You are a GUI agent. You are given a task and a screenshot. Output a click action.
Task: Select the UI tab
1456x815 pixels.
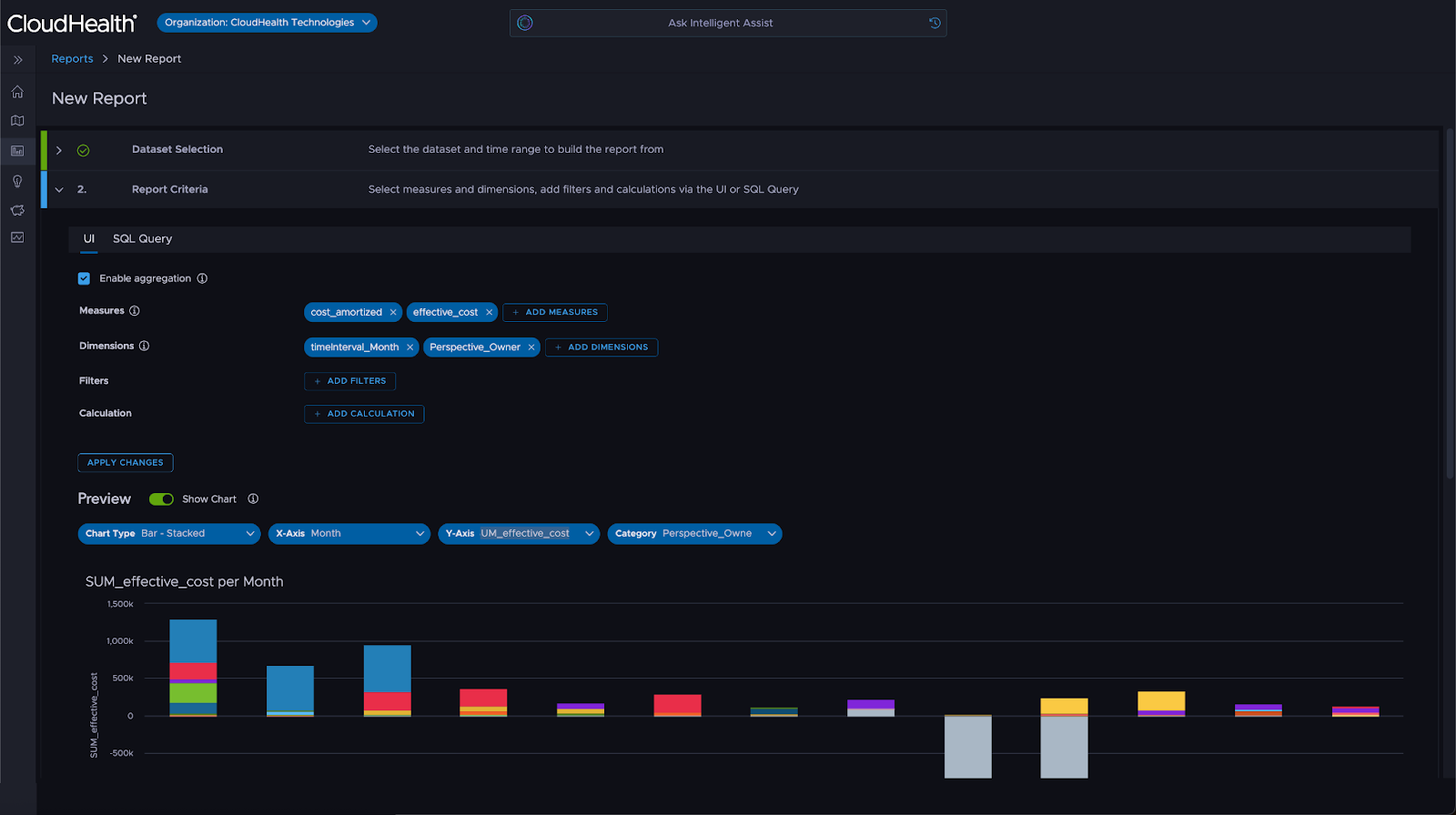point(89,239)
